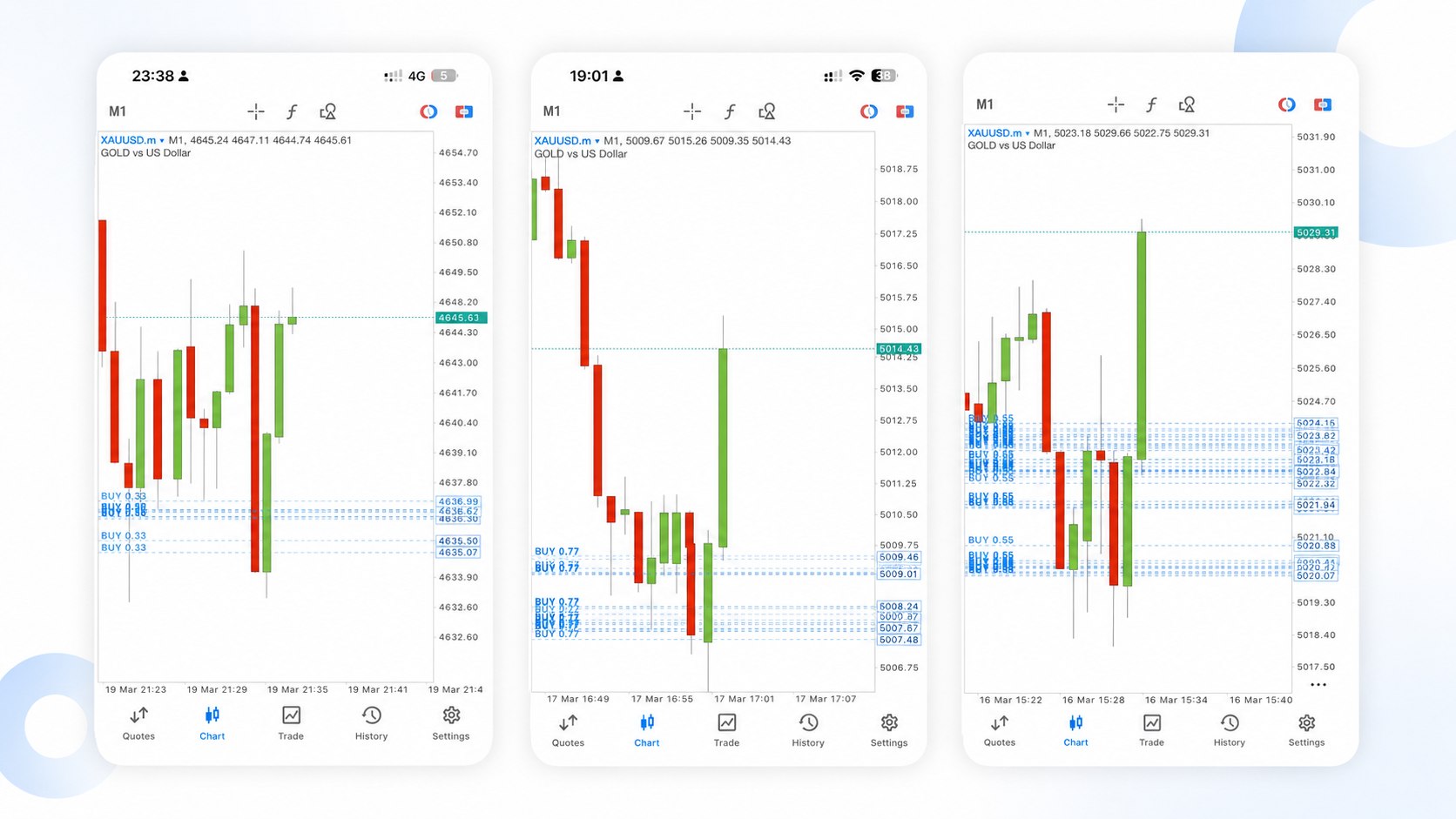The height and width of the screenshot is (819, 1456).
Task: Click current price label 4645.63
Action: pos(461,318)
